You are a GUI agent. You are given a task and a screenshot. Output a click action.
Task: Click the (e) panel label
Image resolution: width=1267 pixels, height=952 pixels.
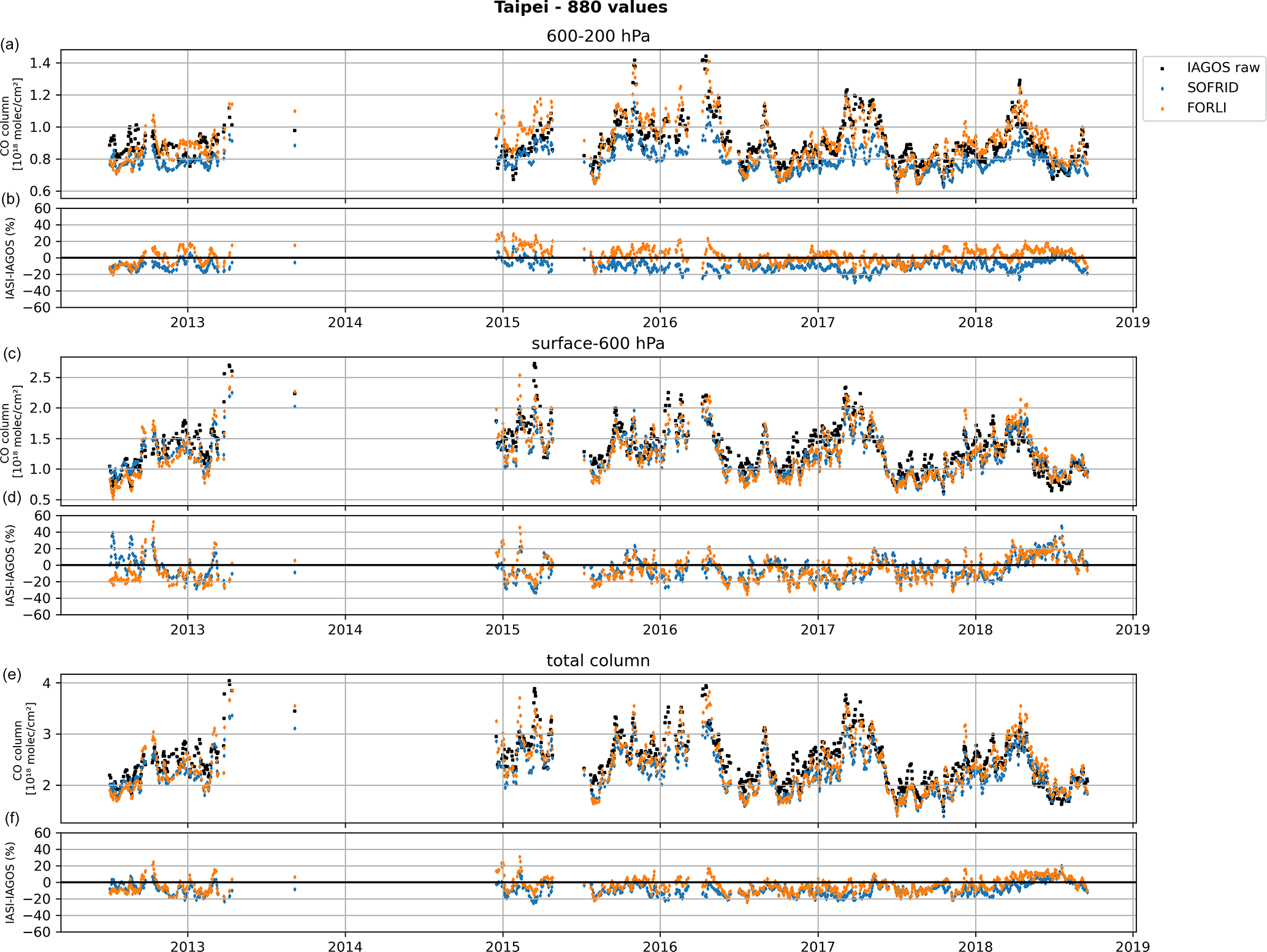[11, 675]
